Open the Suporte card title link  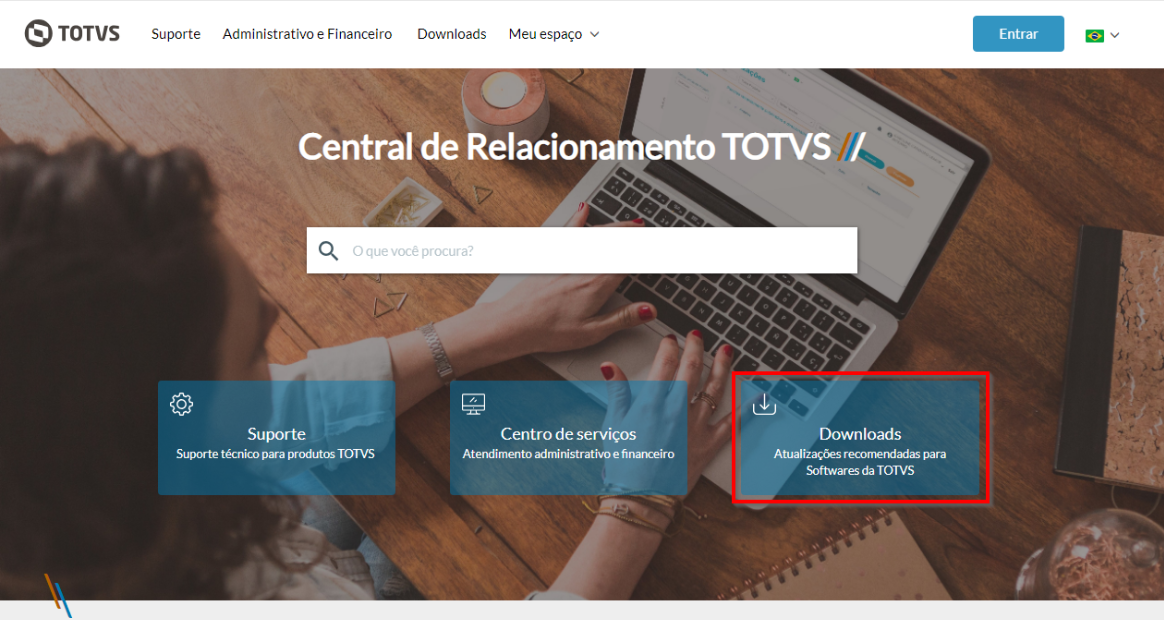tap(276, 434)
